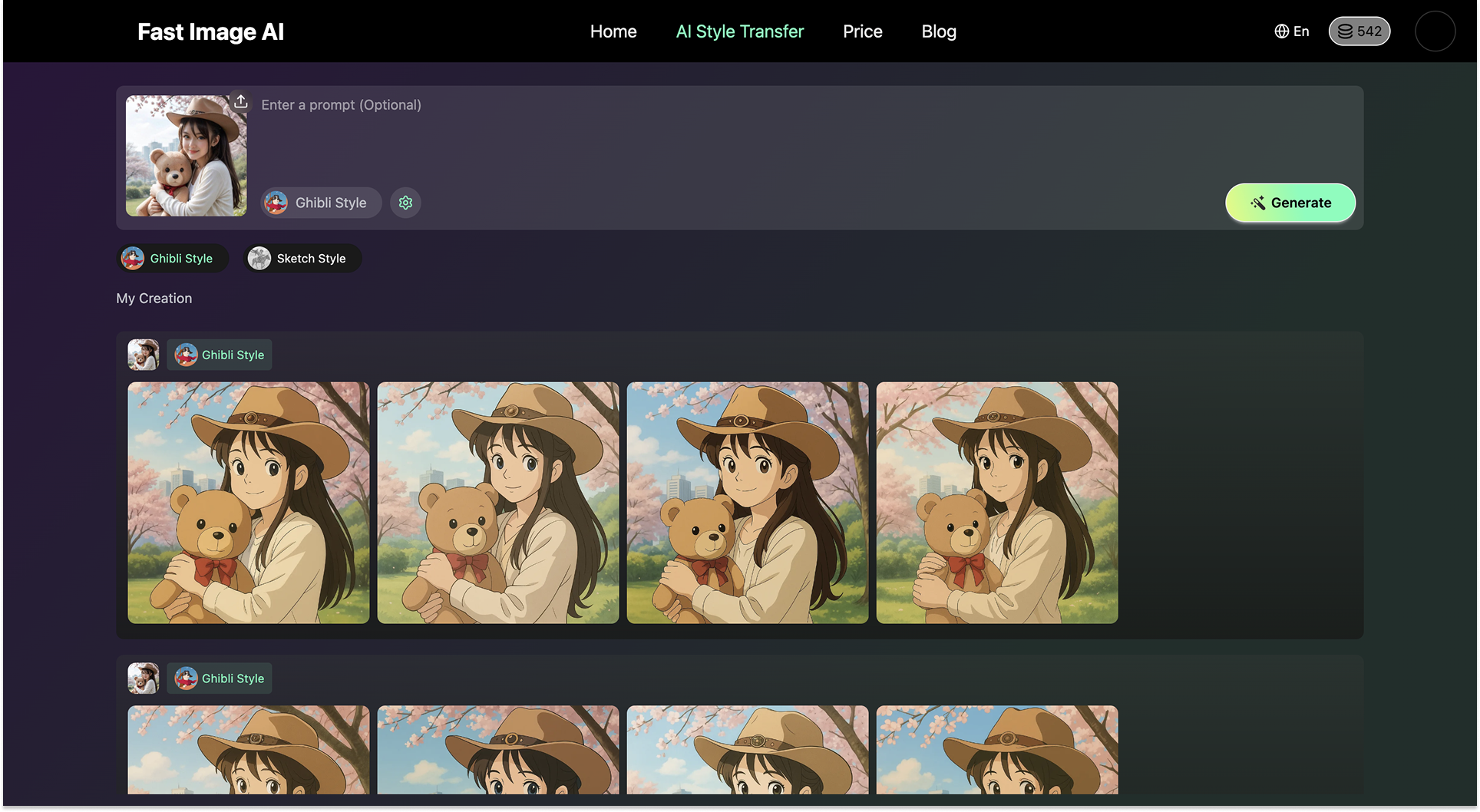Navigate to the Price page

click(x=862, y=31)
